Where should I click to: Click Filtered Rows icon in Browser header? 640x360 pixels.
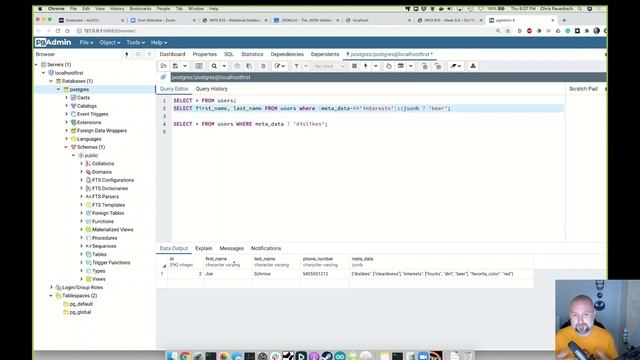coord(149,54)
